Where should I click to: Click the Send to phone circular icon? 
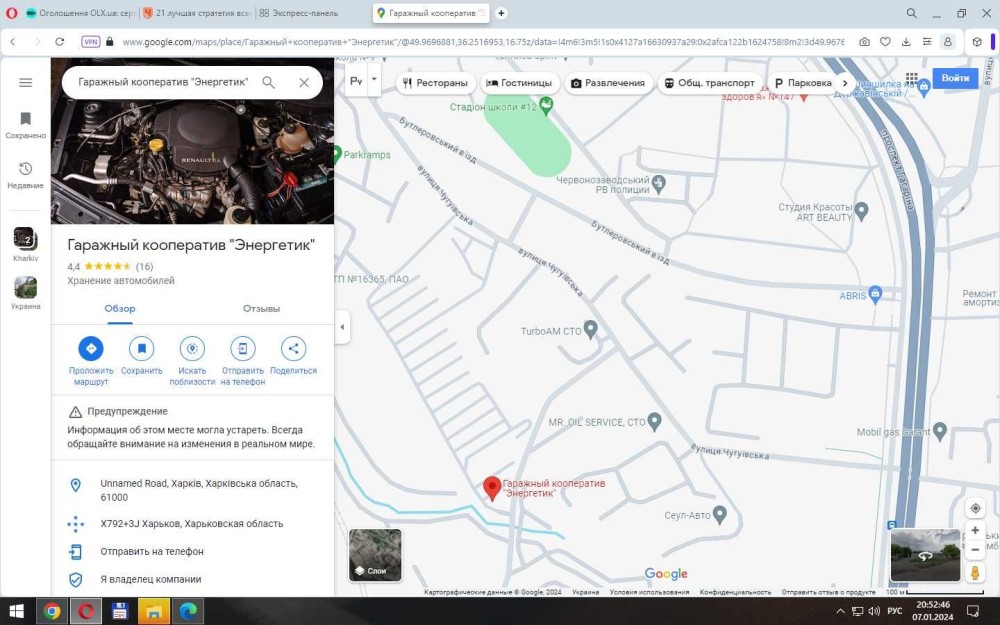pos(242,349)
